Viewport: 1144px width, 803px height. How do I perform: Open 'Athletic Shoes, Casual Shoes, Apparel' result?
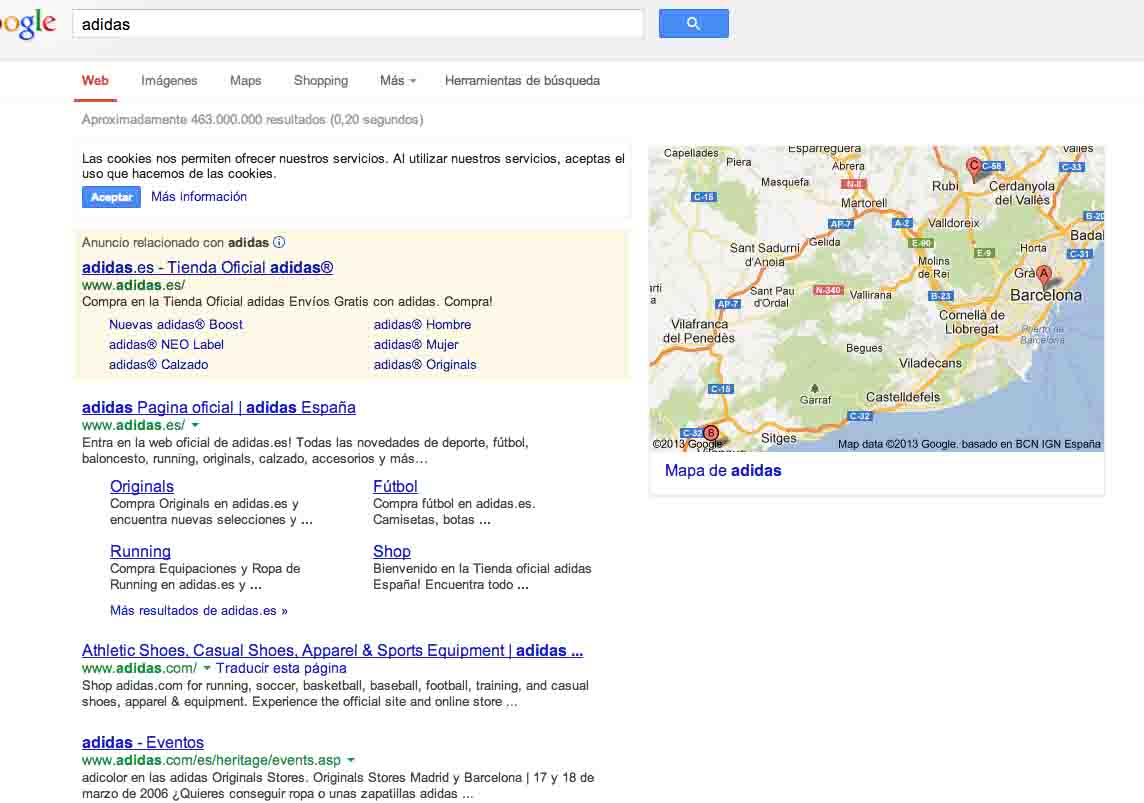click(332, 650)
